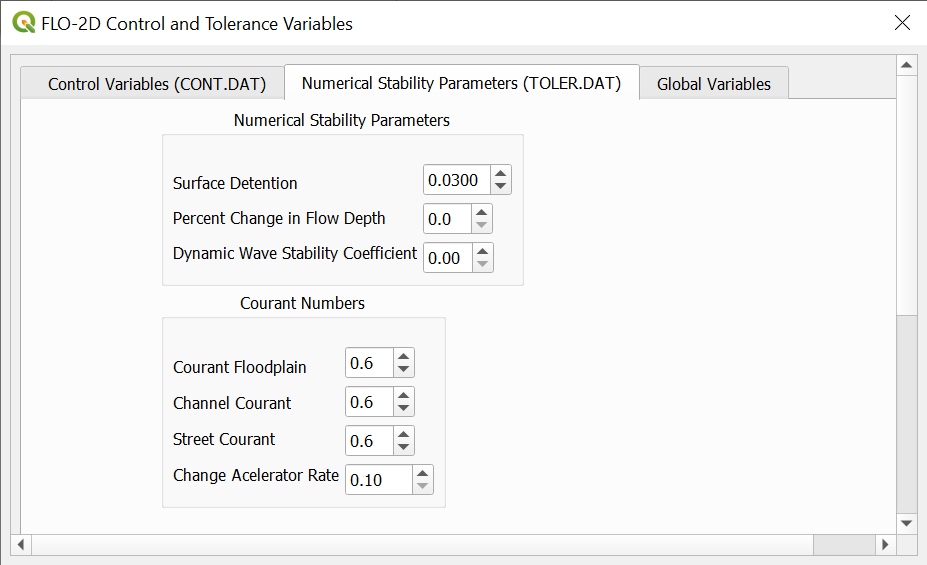This screenshot has width=927, height=565.
Task: Switch to Control Variables (CONT.DAT) tab
Action: click(x=157, y=84)
